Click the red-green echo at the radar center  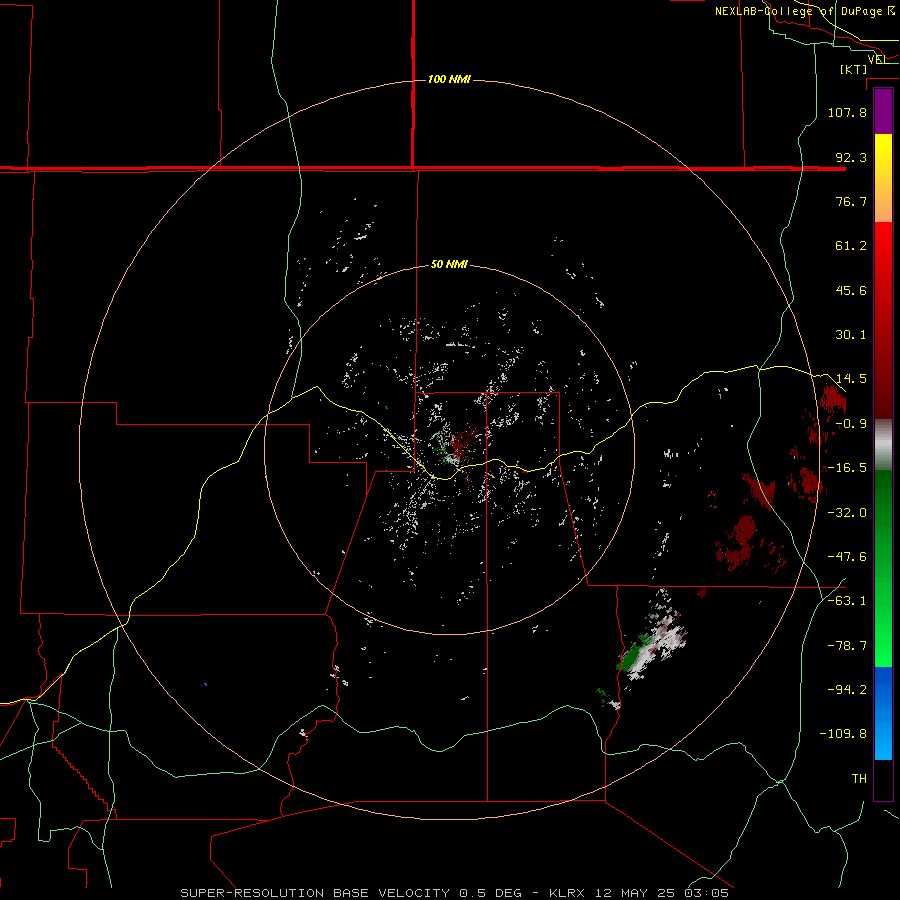[457, 445]
